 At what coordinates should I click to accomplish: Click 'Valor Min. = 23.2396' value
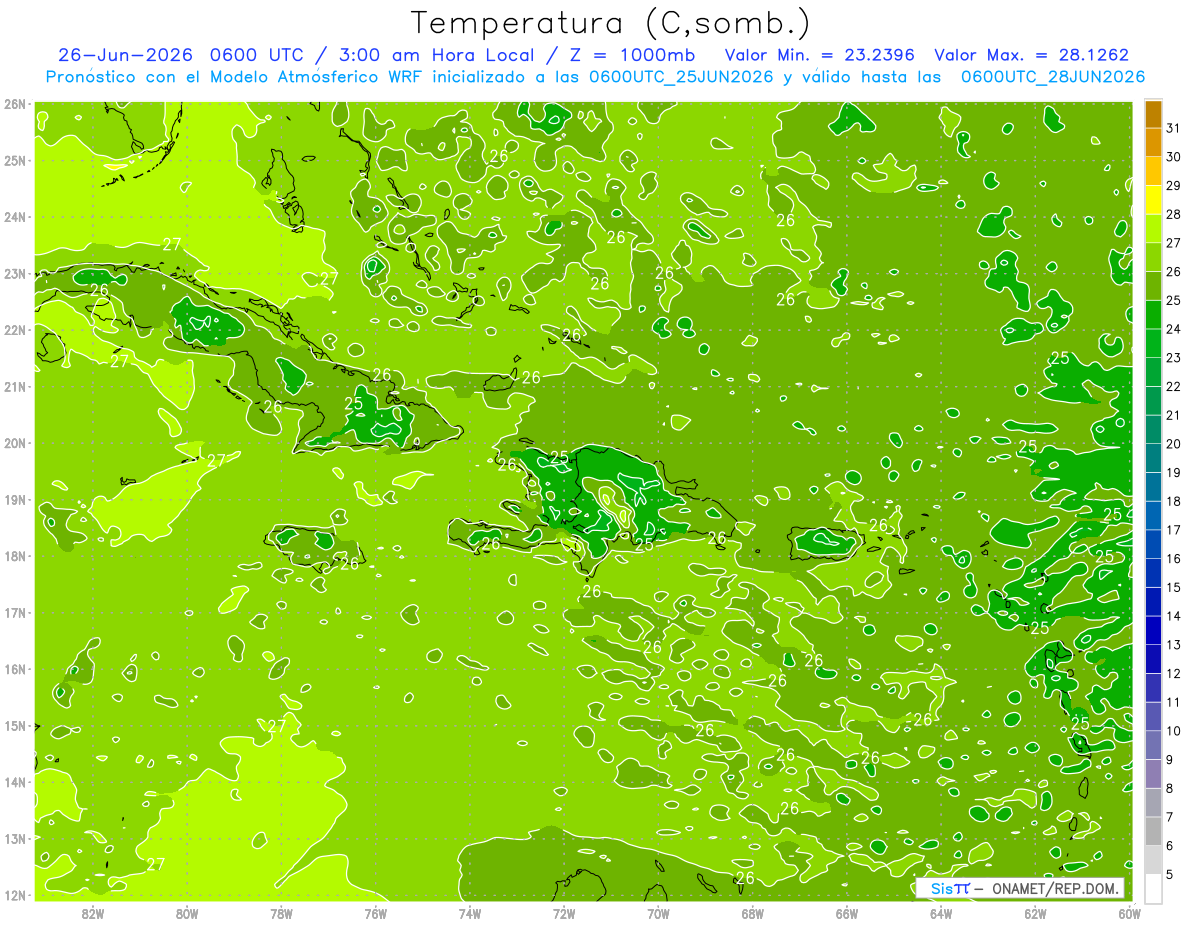pos(819,55)
